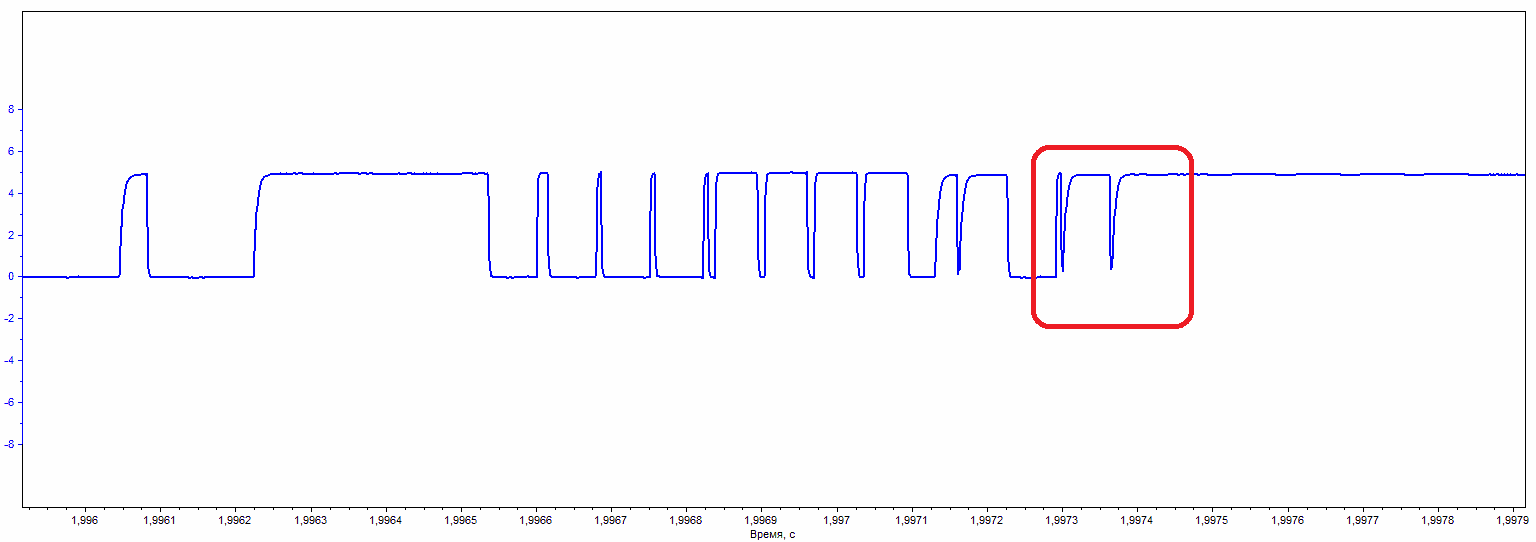Click the 1,9971 tick label
1536x542 pixels.
click(911, 521)
